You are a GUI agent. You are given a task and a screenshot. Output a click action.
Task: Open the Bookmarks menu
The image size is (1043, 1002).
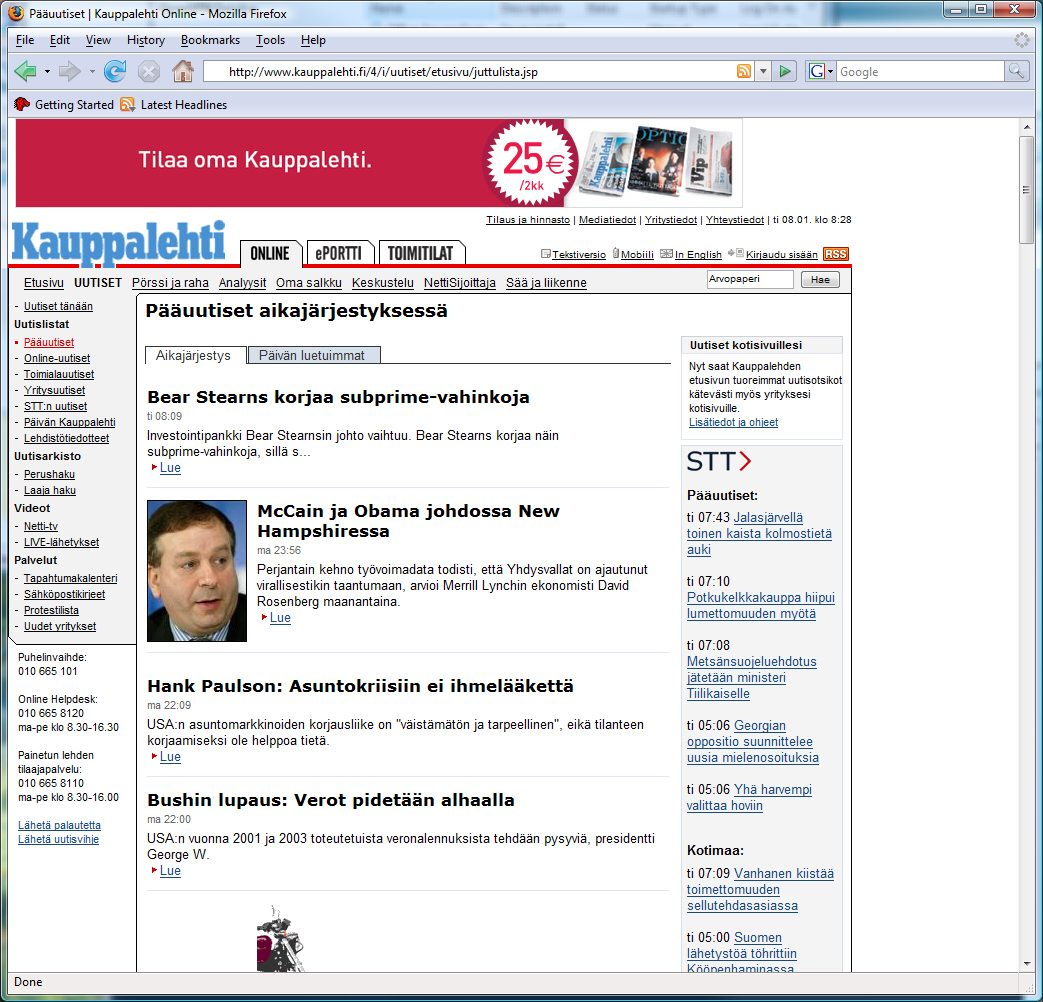[x=210, y=40]
